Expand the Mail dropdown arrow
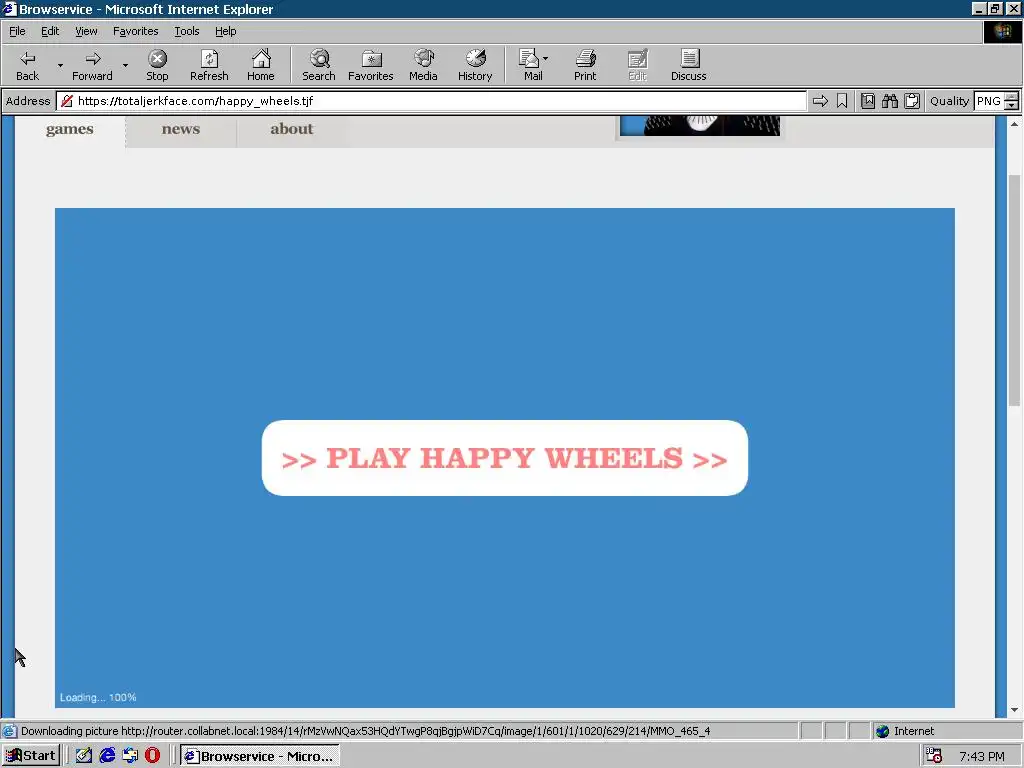Image resolution: width=1024 pixels, height=768 pixels. click(545, 59)
